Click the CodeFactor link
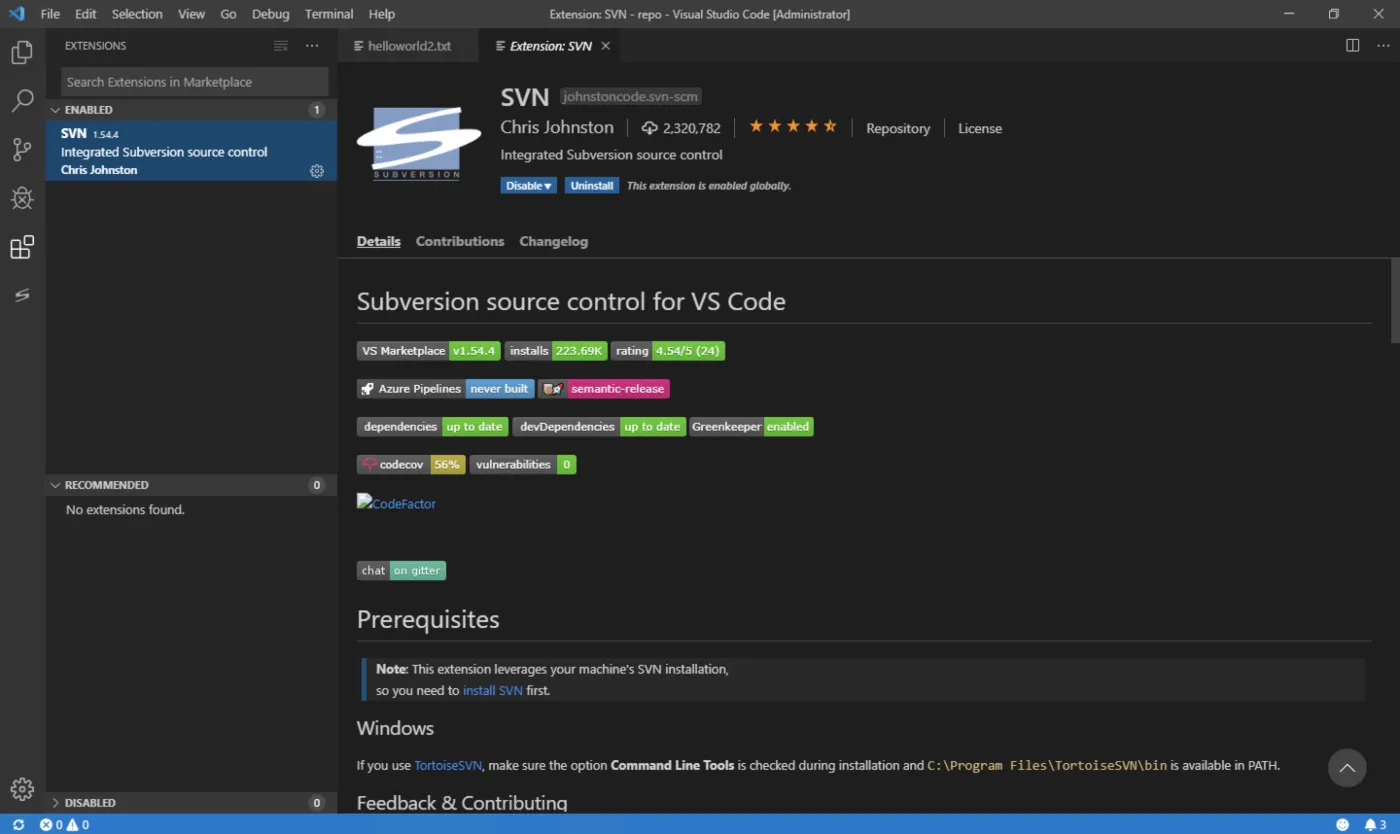This screenshot has height=834, width=1400. [x=397, y=503]
